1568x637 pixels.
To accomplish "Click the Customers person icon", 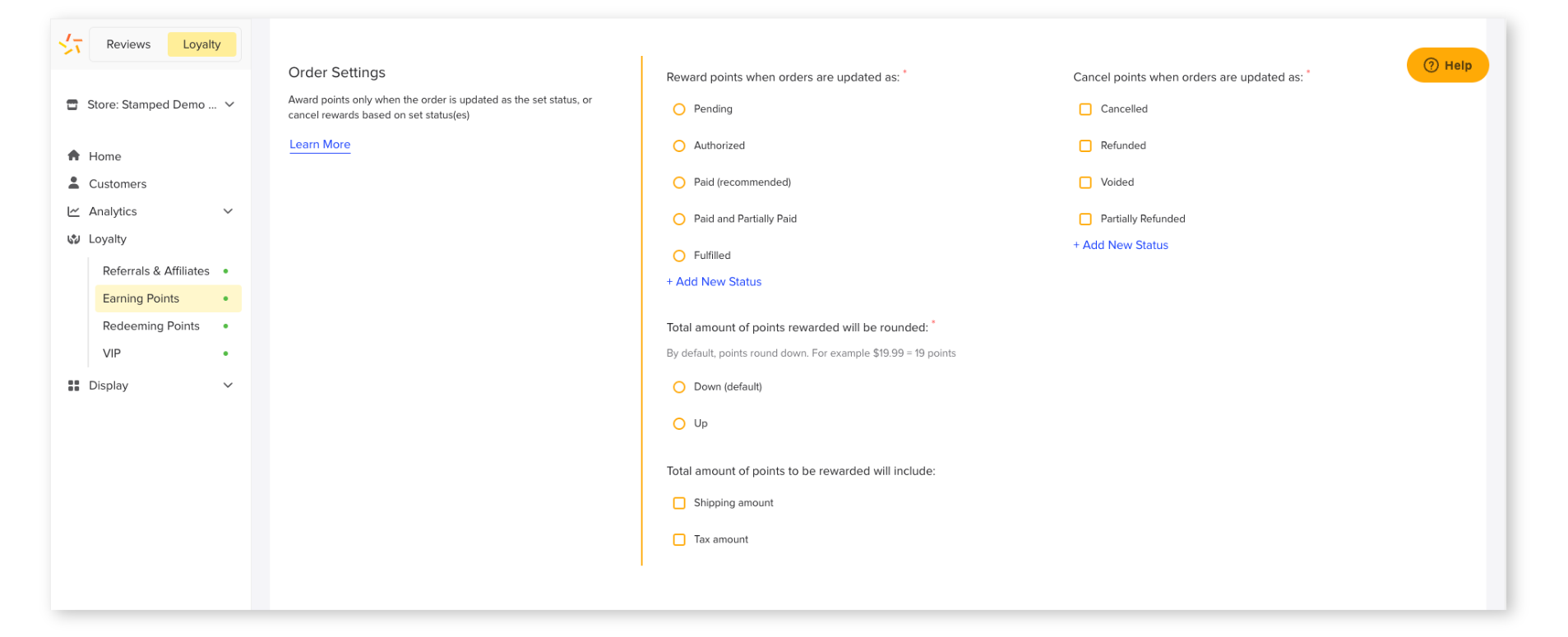I will [74, 182].
